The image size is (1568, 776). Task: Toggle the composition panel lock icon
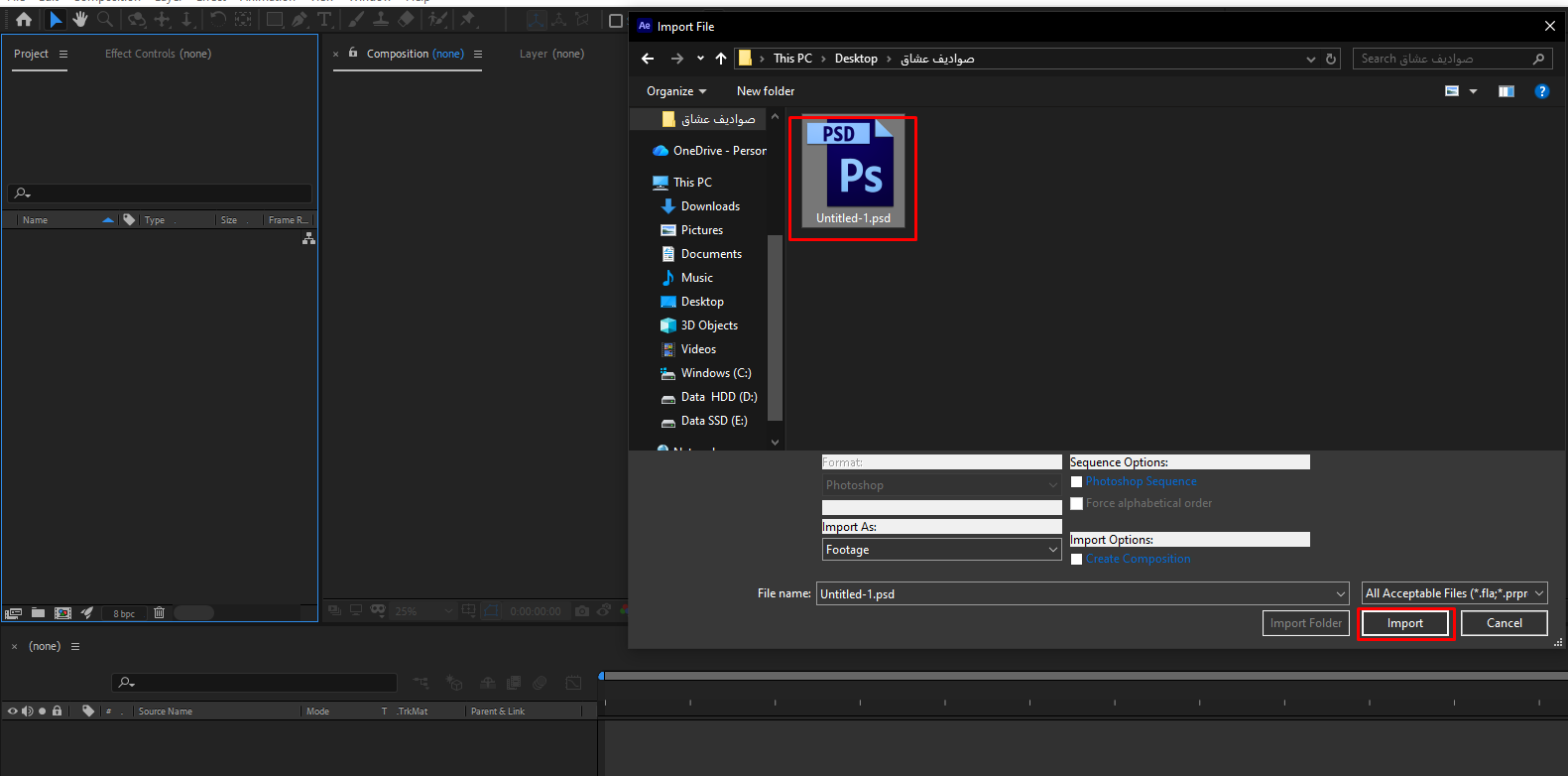[353, 53]
